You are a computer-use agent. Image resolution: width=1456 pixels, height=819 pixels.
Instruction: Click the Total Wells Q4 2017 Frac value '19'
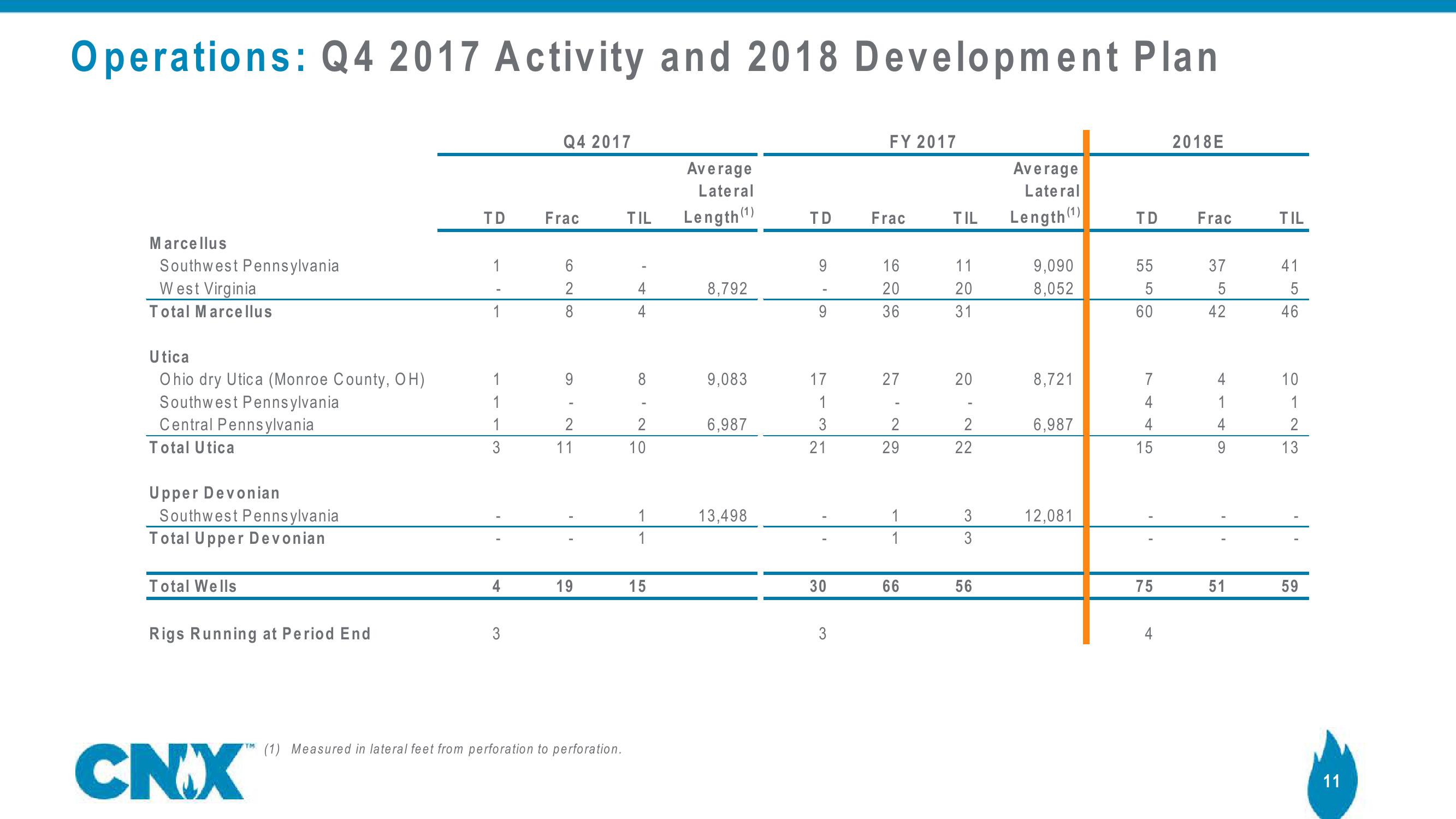click(564, 586)
